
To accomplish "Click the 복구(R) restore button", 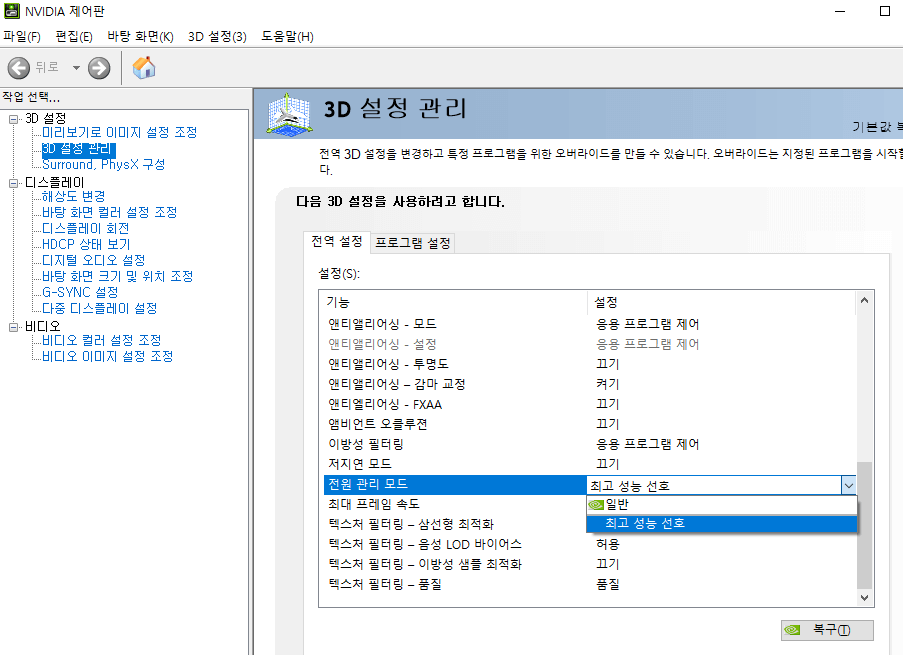I will point(827,630).
